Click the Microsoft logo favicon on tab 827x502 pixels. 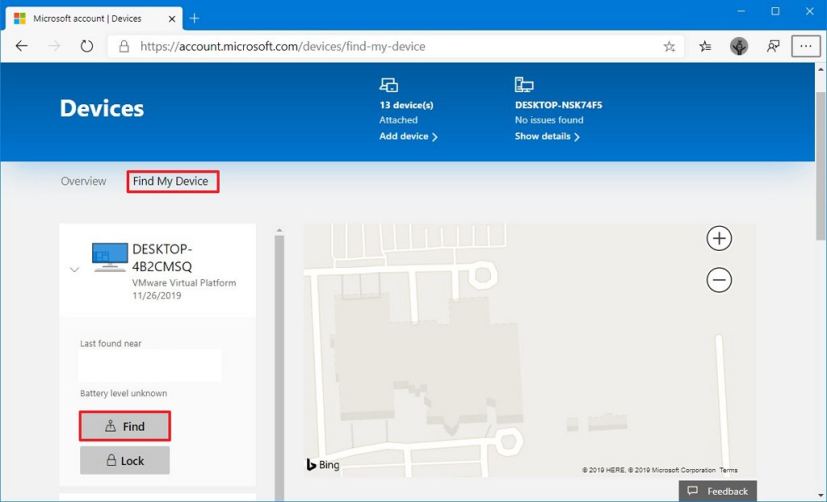pyautogui.click(x=20, y=18)
